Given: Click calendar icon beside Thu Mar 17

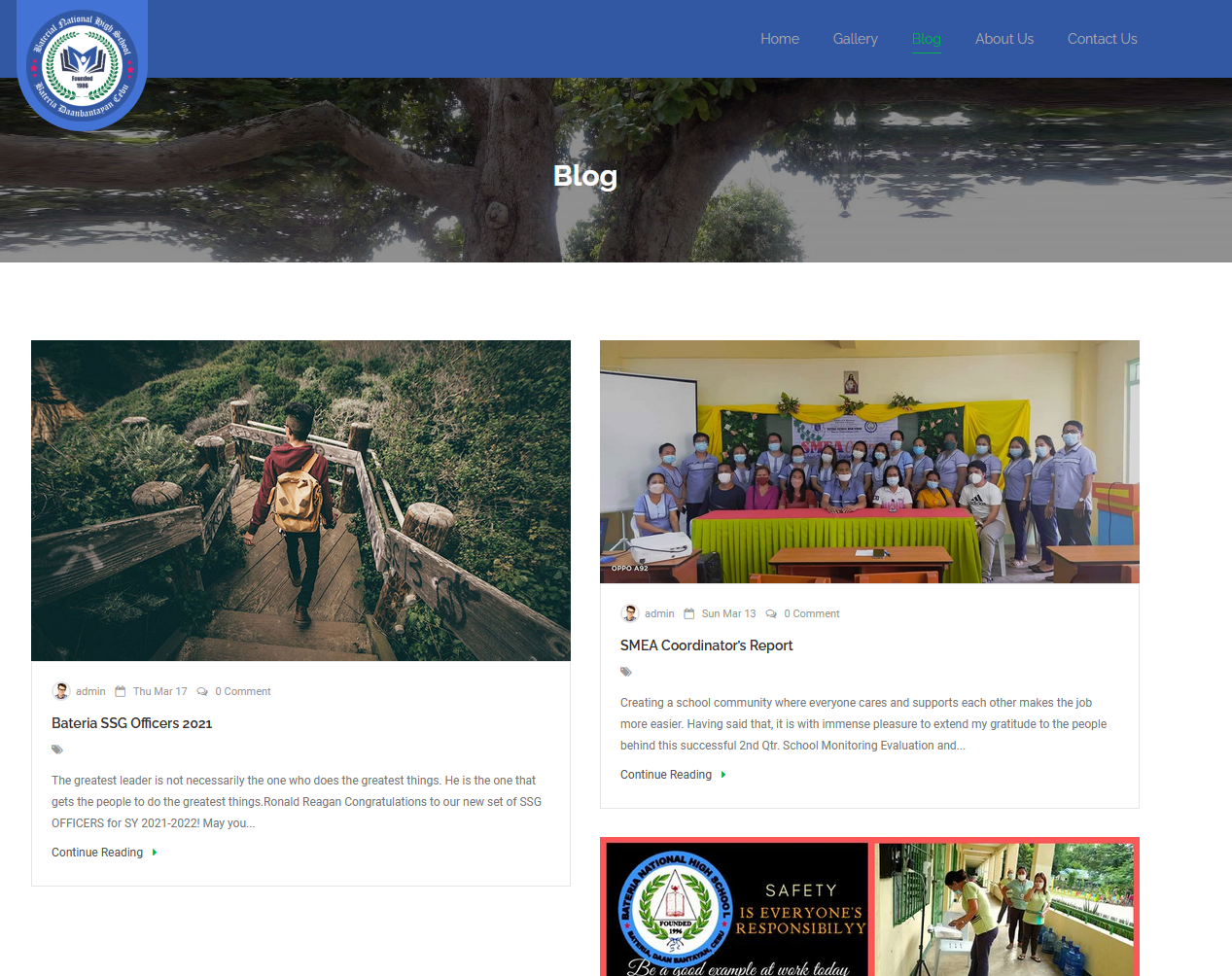Looking at the screenshot, I should pyautogui.click(x=121, y=691).
